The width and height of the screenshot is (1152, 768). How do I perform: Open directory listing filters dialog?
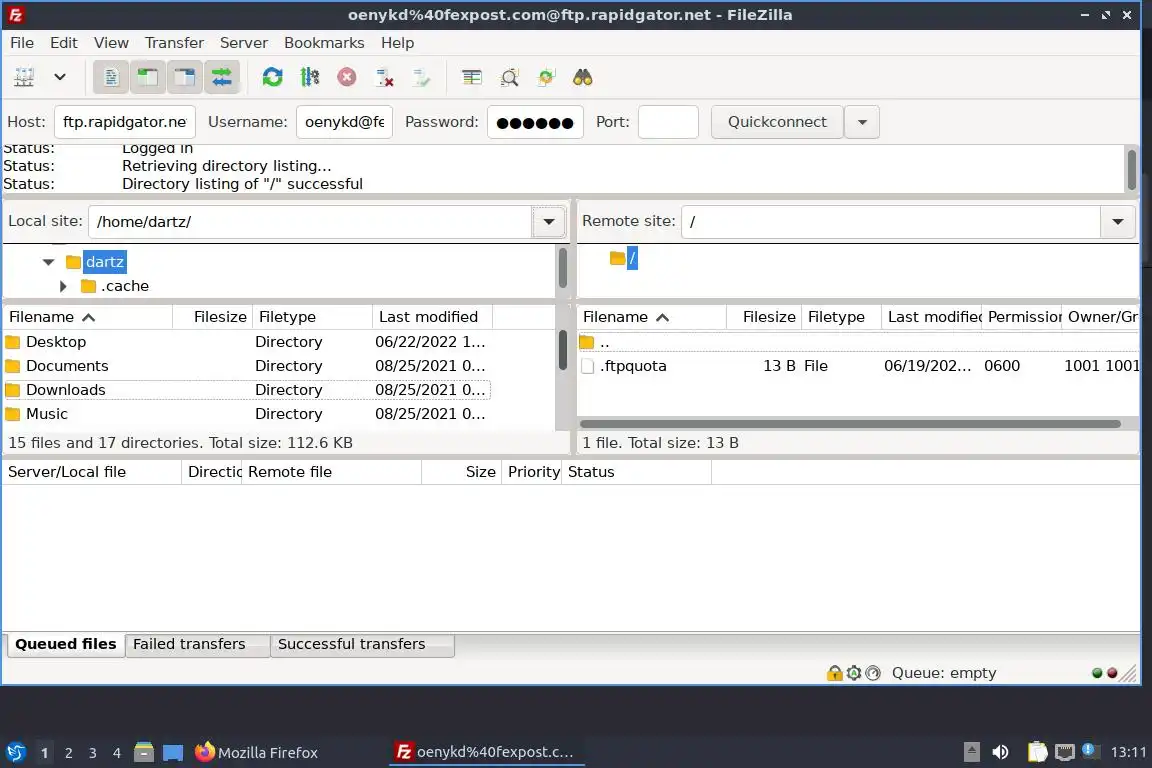[472, 77]
